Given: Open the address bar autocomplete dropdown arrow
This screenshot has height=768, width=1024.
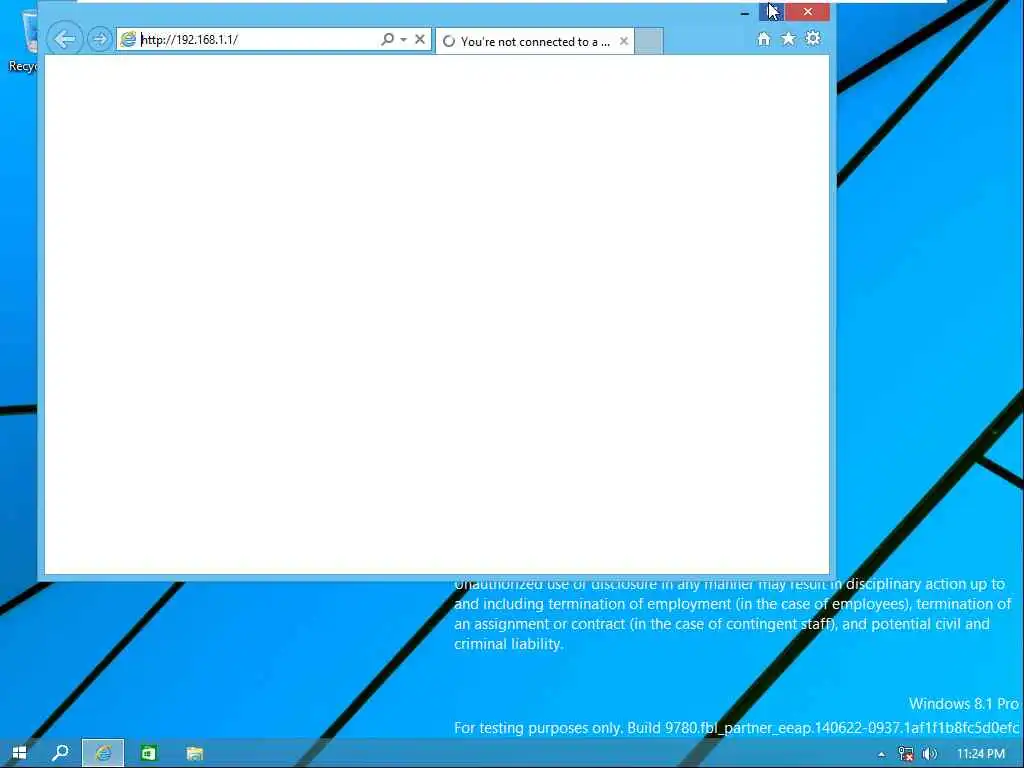Looking at the screenshot, I should tap(404, 39).
